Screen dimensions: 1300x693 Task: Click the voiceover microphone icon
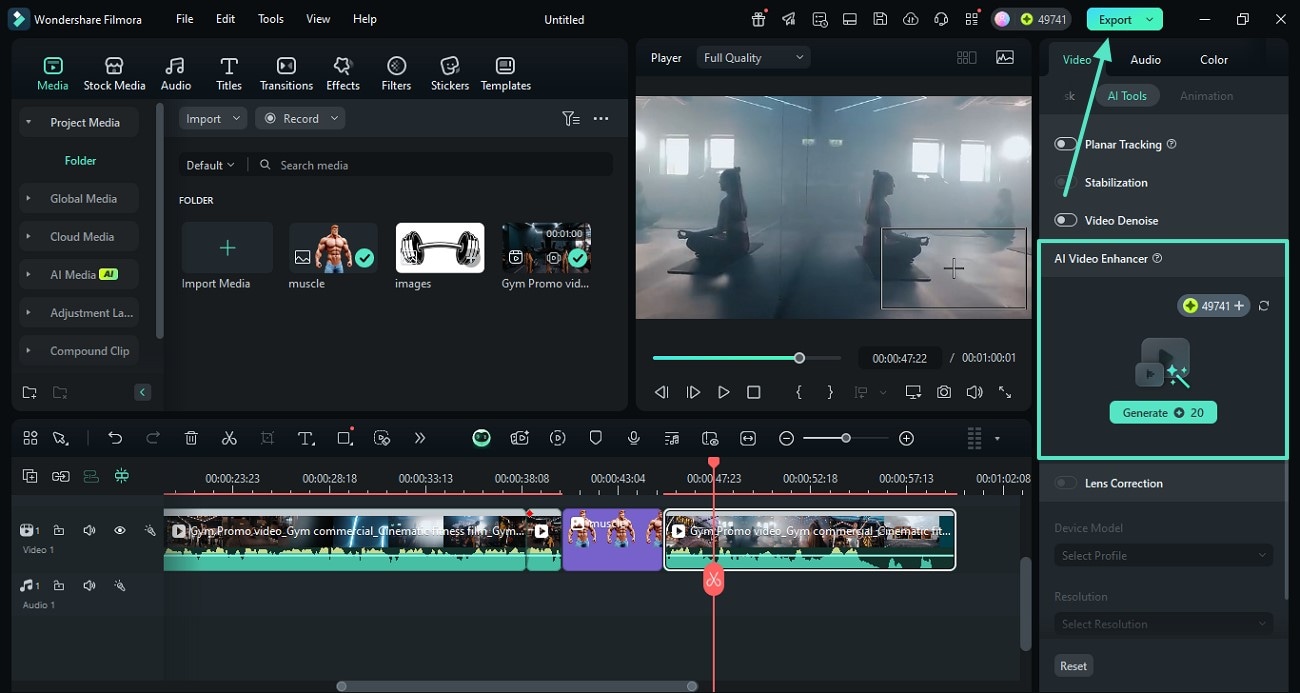tap(633, 438)
